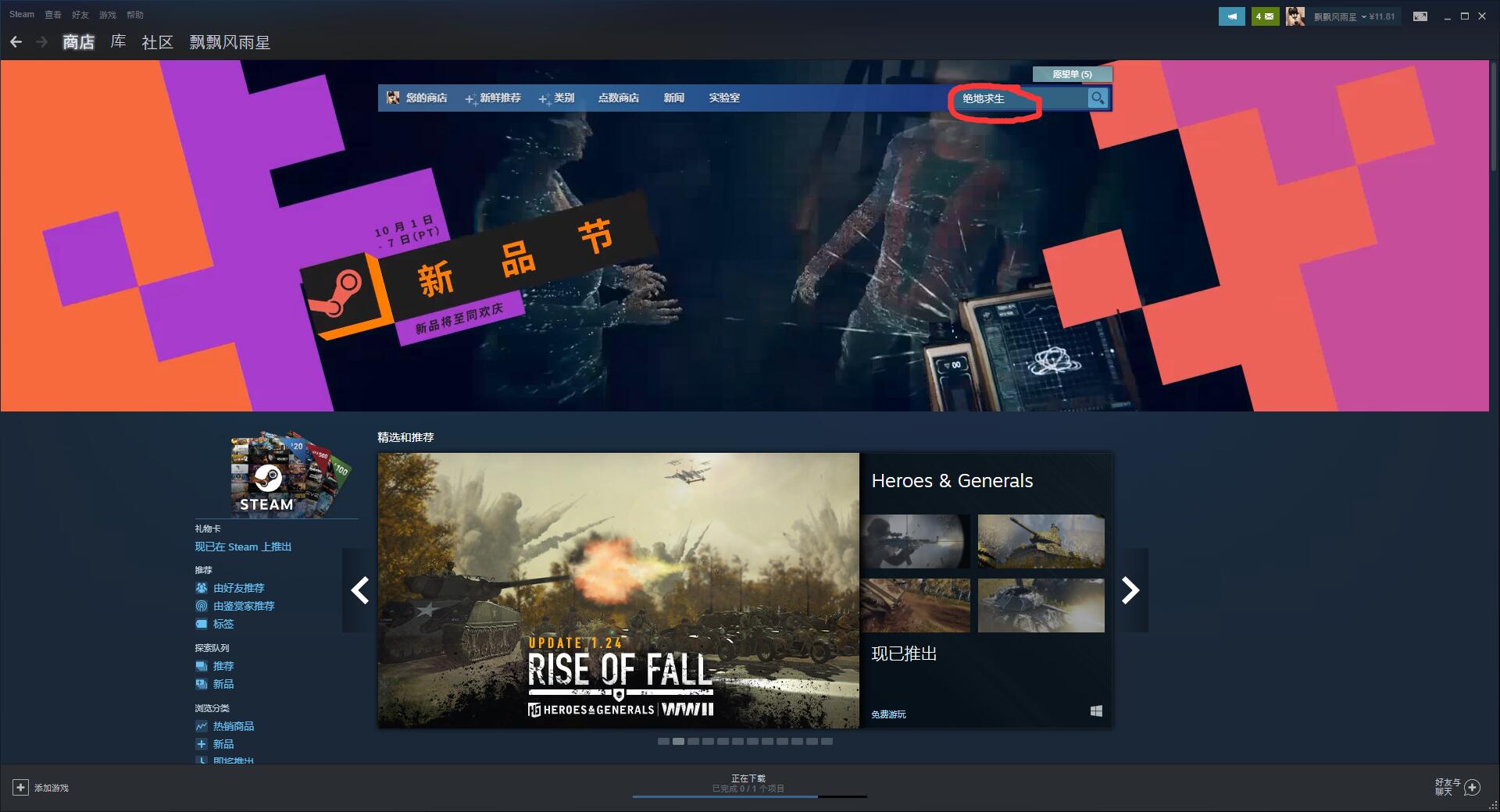Open 探索队列 新品 link
The image size is (1500, 812).
pos(223,684)
